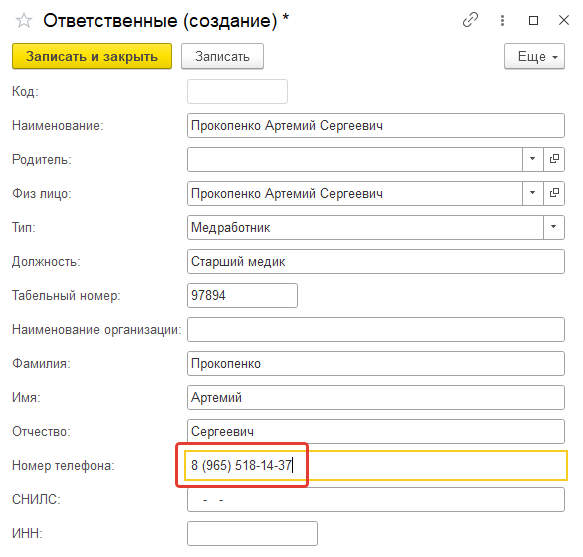Focus the Наименование организации field
The width and height of the screenshot is (583, 557).
click(376, 329)
